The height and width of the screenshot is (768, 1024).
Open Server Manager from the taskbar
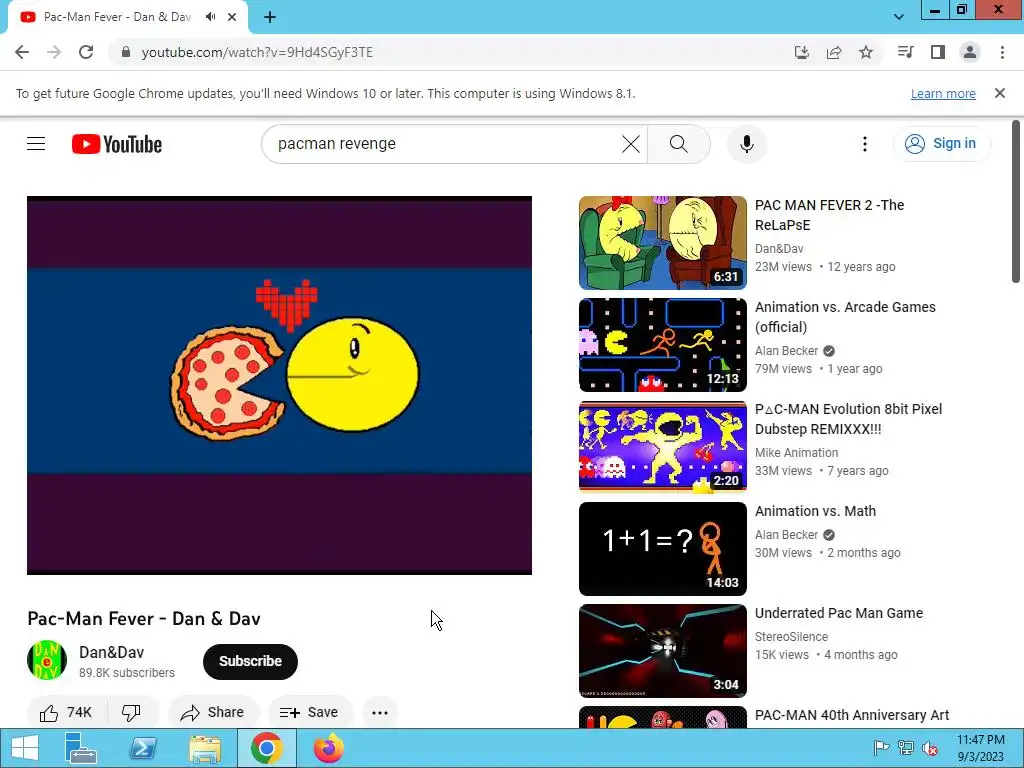coord(81,748)
